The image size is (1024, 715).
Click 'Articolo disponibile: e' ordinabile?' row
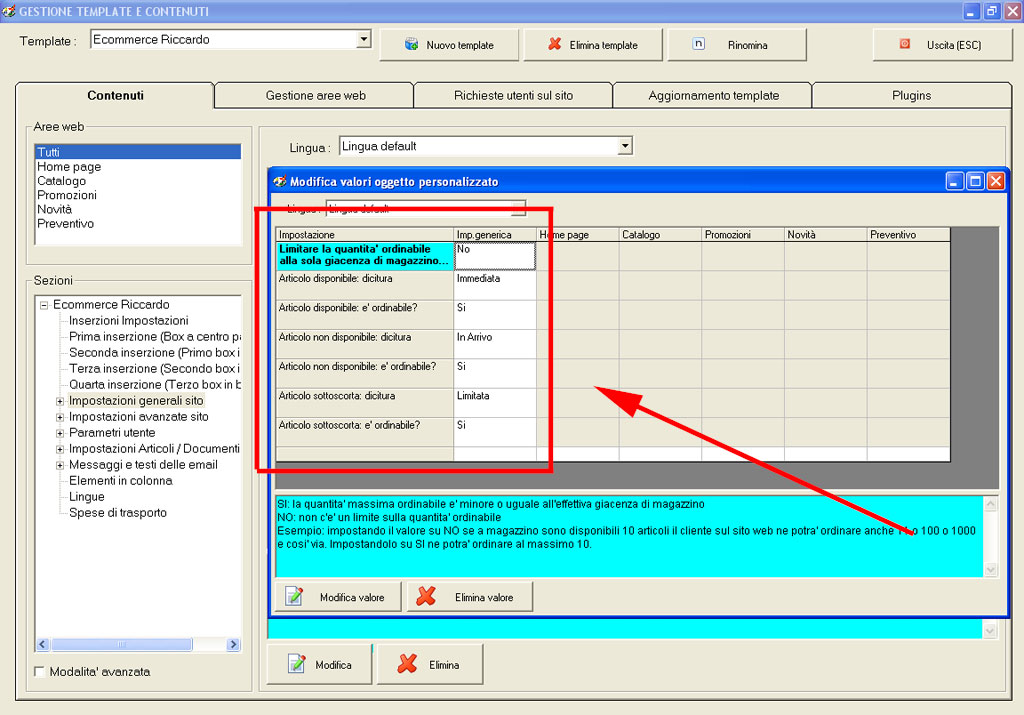coord(364,314)
